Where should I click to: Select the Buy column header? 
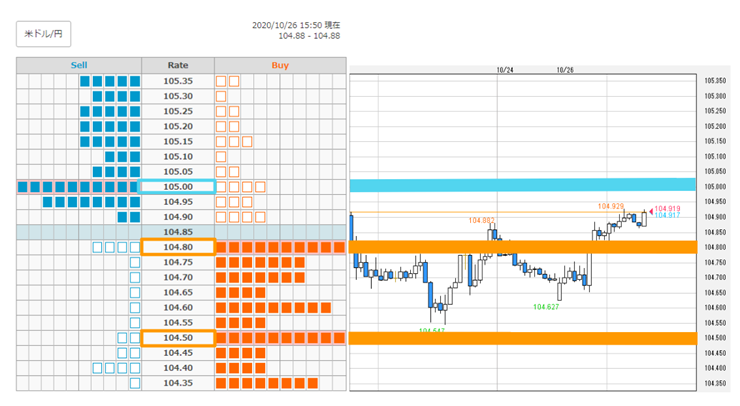point(280,65)
